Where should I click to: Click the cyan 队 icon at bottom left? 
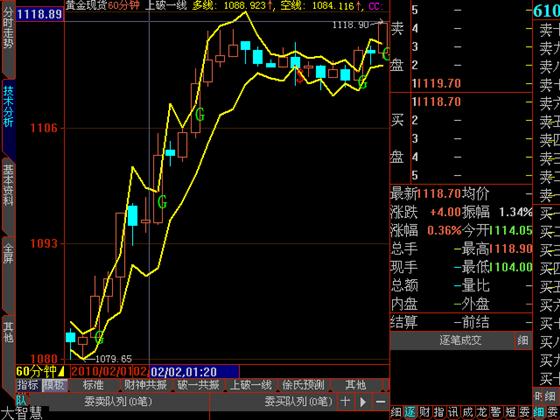[x=21, y=400]
